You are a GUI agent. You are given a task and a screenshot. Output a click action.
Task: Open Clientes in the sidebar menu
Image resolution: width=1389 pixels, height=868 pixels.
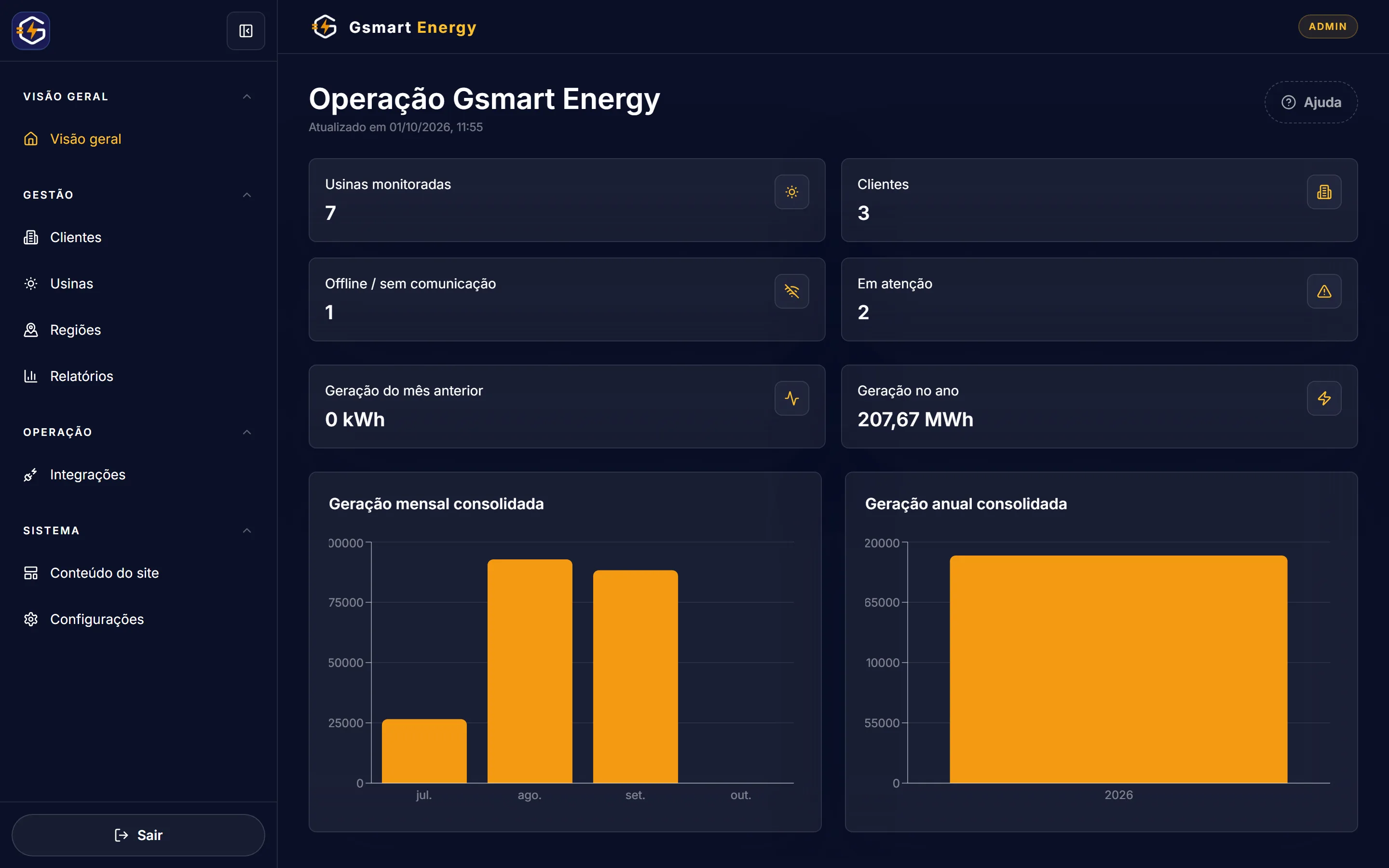(138, 237)
